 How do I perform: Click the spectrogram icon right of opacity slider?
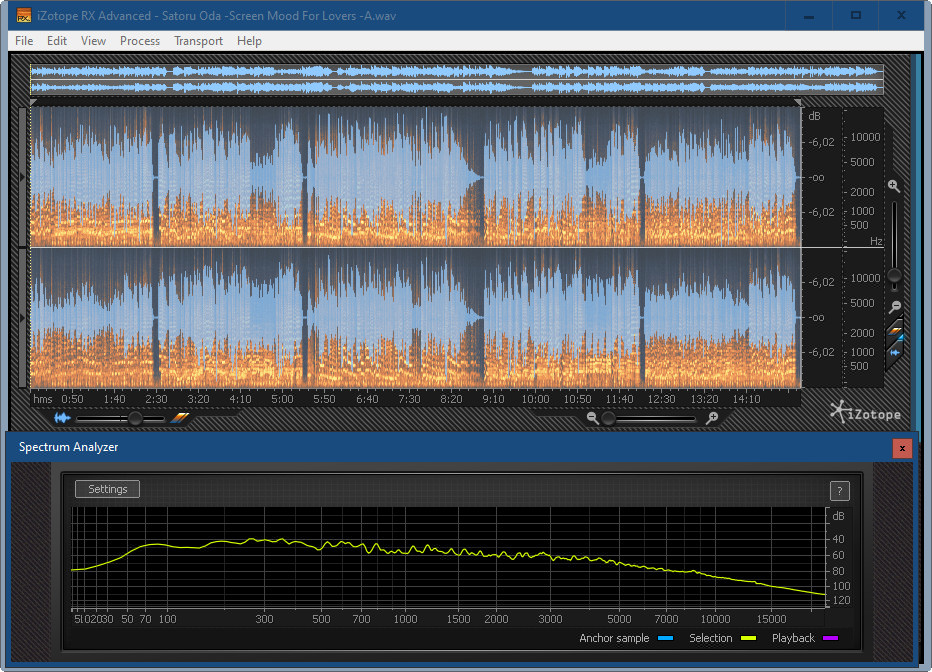180,419
